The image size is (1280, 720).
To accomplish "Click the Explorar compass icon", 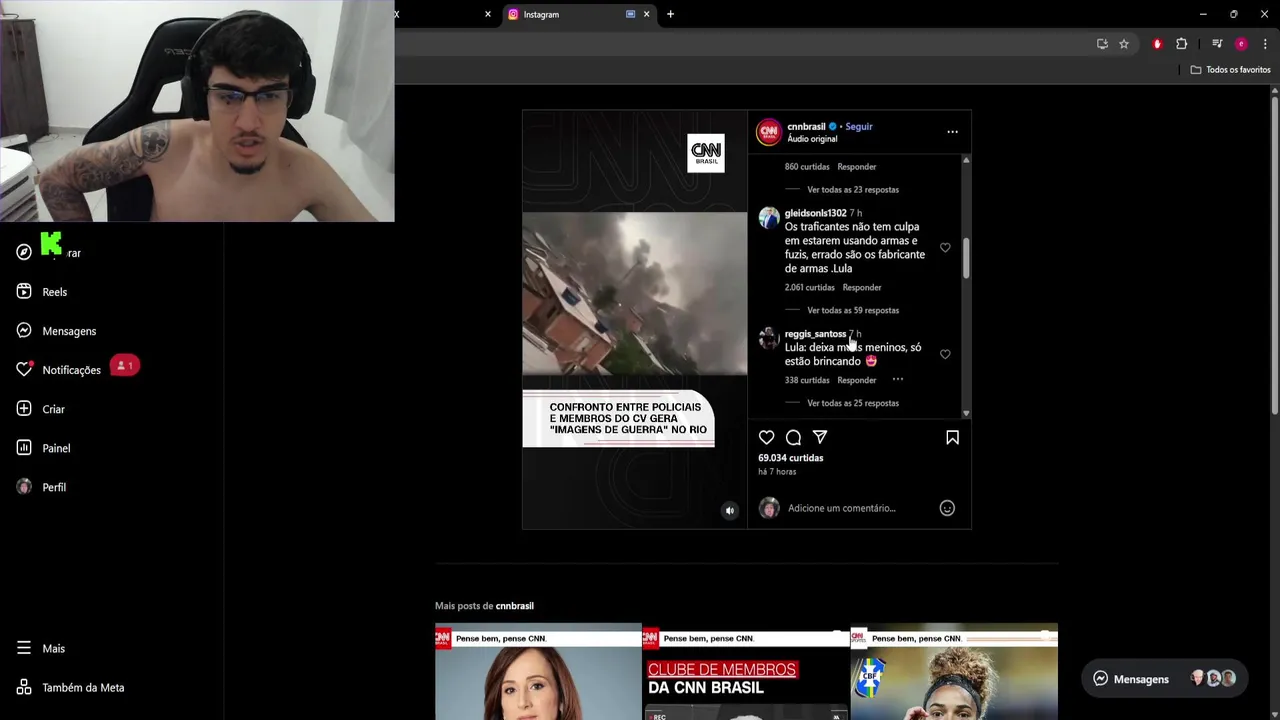I will click(x=24, y=252).
